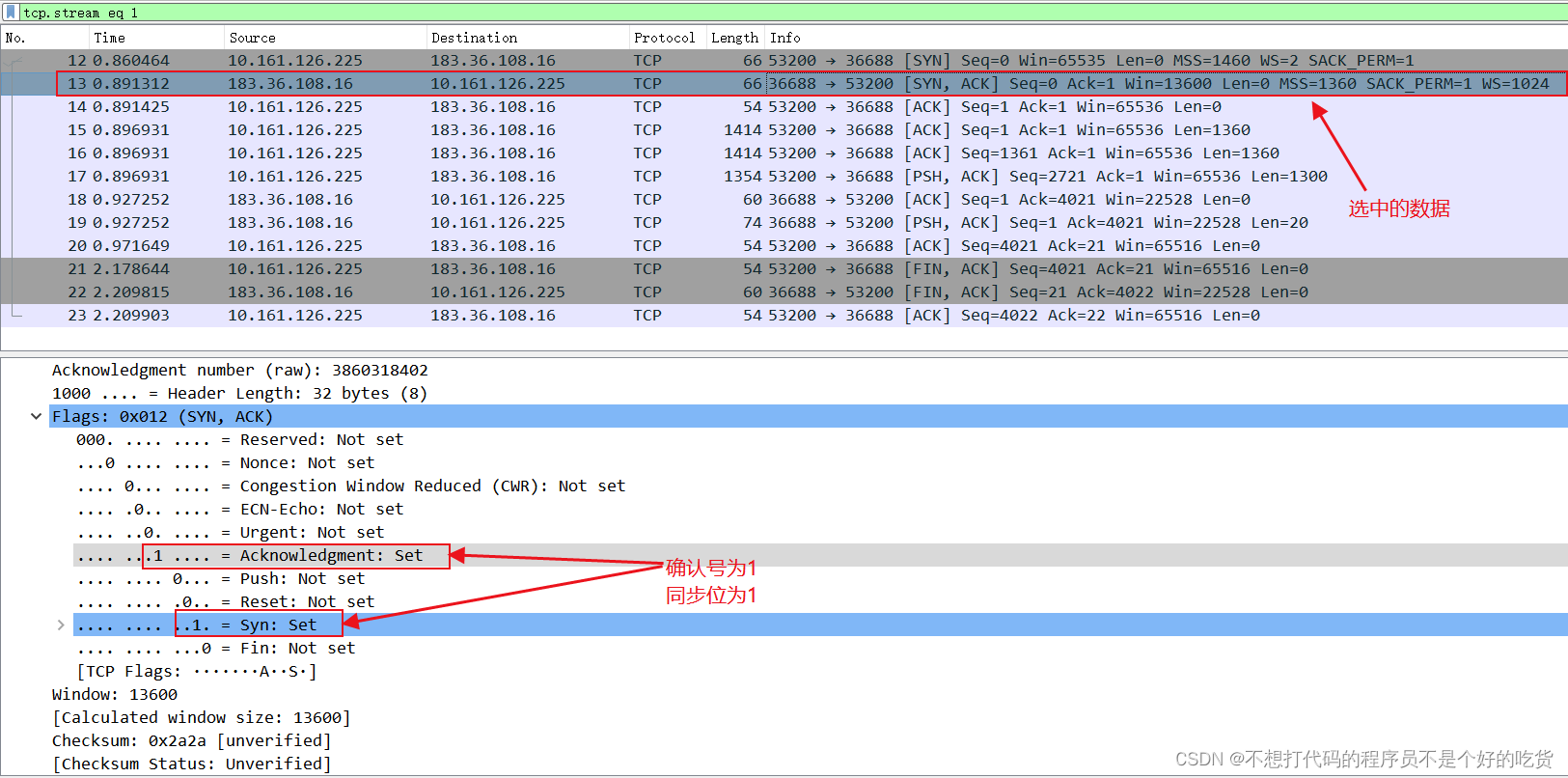
Task: Select packet 14 ACK Seq=1 row
Action: click(784, 107)
